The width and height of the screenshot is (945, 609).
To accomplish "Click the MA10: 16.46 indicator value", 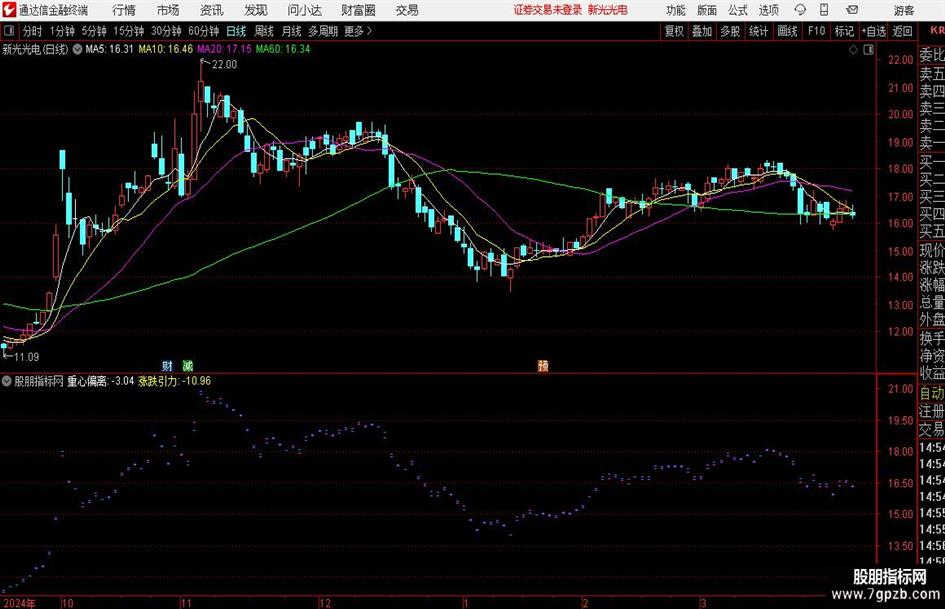I will pos(166,49).
